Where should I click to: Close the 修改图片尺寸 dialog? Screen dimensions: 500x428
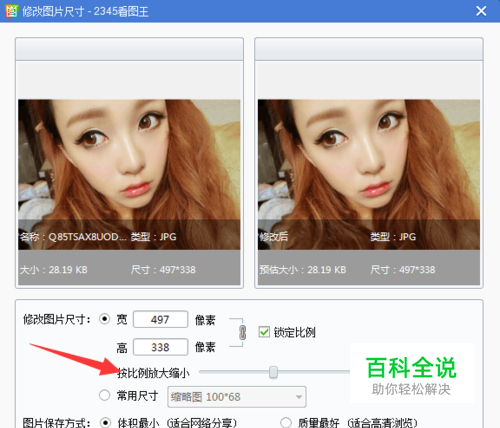coord(481,11)
